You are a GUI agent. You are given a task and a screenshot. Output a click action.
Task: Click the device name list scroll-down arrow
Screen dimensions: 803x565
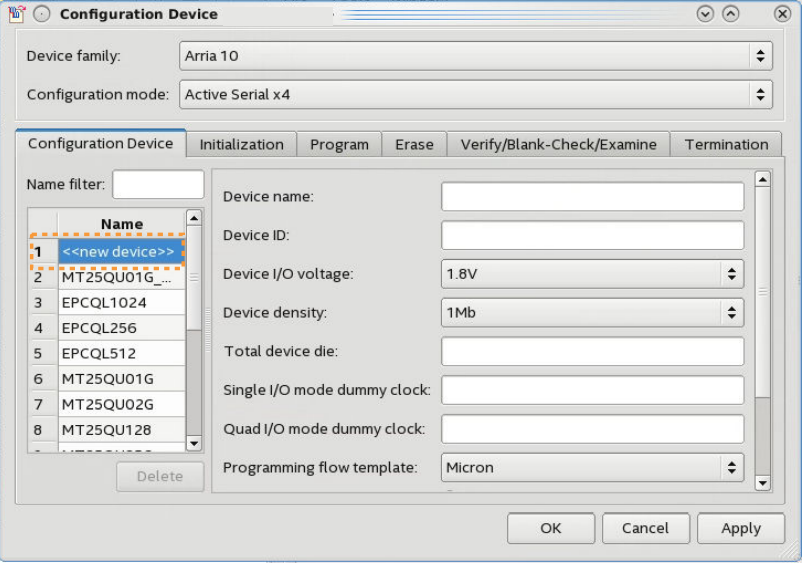pos(194,443)
